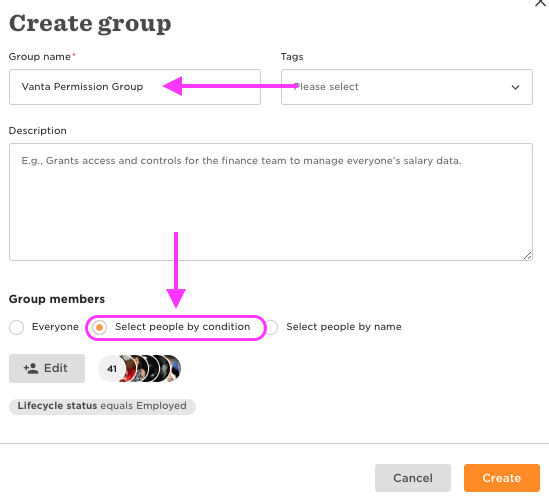The height and width of the screenshot is (504, 549).
Task: Click the Tags label
Action: pyautogui.click(x=292, y=57)
